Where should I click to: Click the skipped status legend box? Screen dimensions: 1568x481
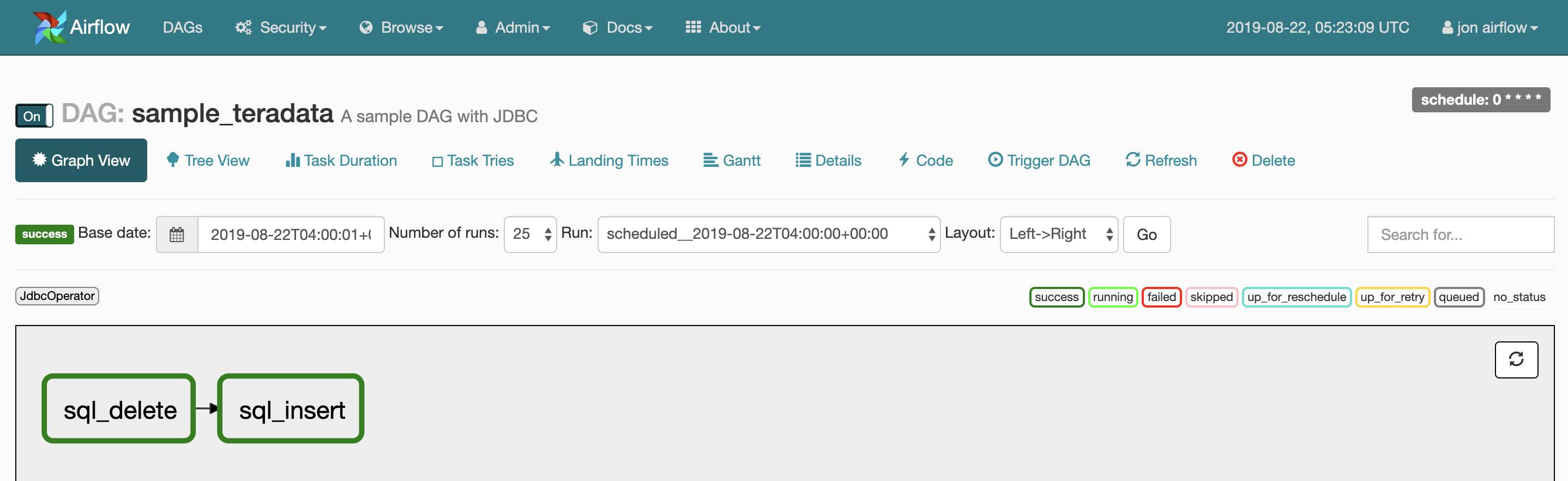[1211, 297]
